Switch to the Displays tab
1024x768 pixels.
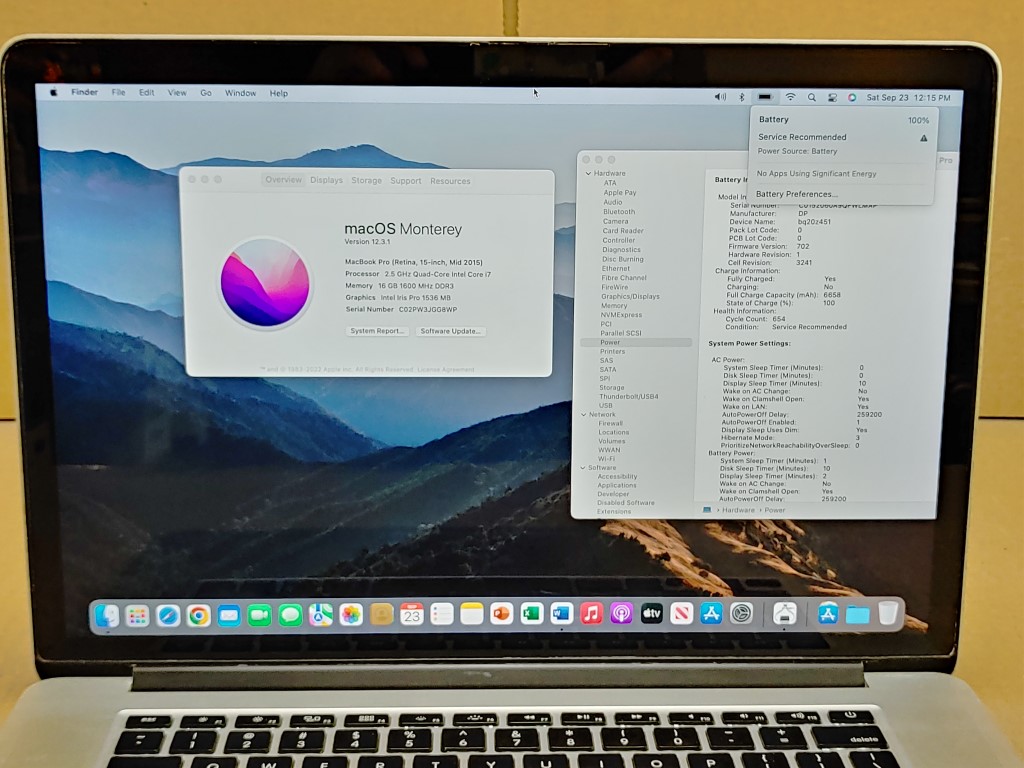pos(327,180)
